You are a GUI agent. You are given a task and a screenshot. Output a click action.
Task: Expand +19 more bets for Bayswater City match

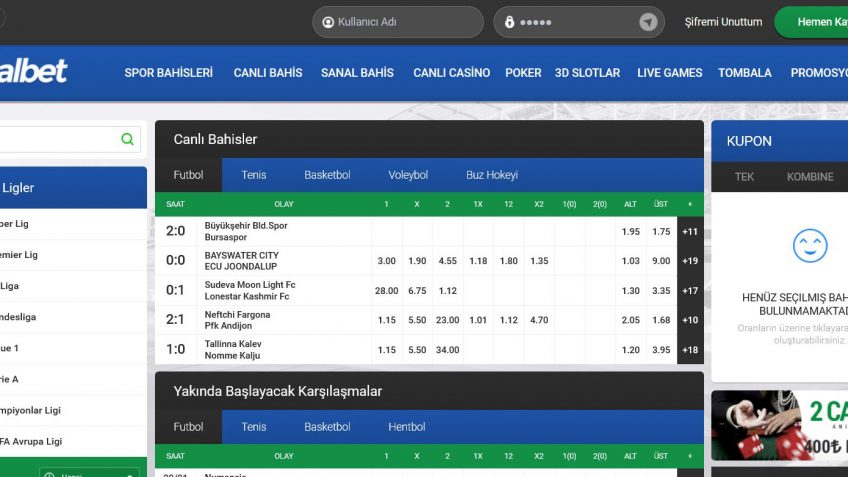[x=690, y=261]
